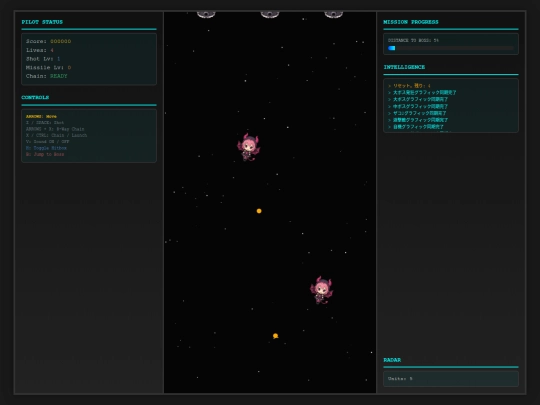Click the blue Toggle Hitbox line
Viewport: 540px width, 405px height.
46,148
